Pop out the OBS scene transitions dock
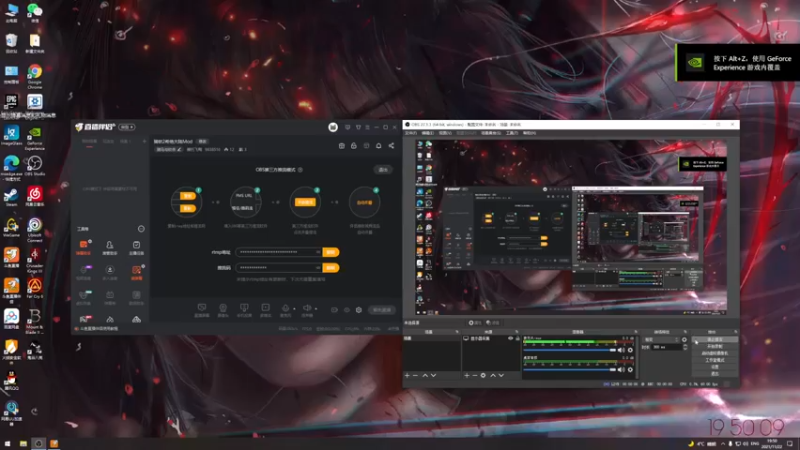The width and height of the screenshot is (800, 450). (685, 332)
